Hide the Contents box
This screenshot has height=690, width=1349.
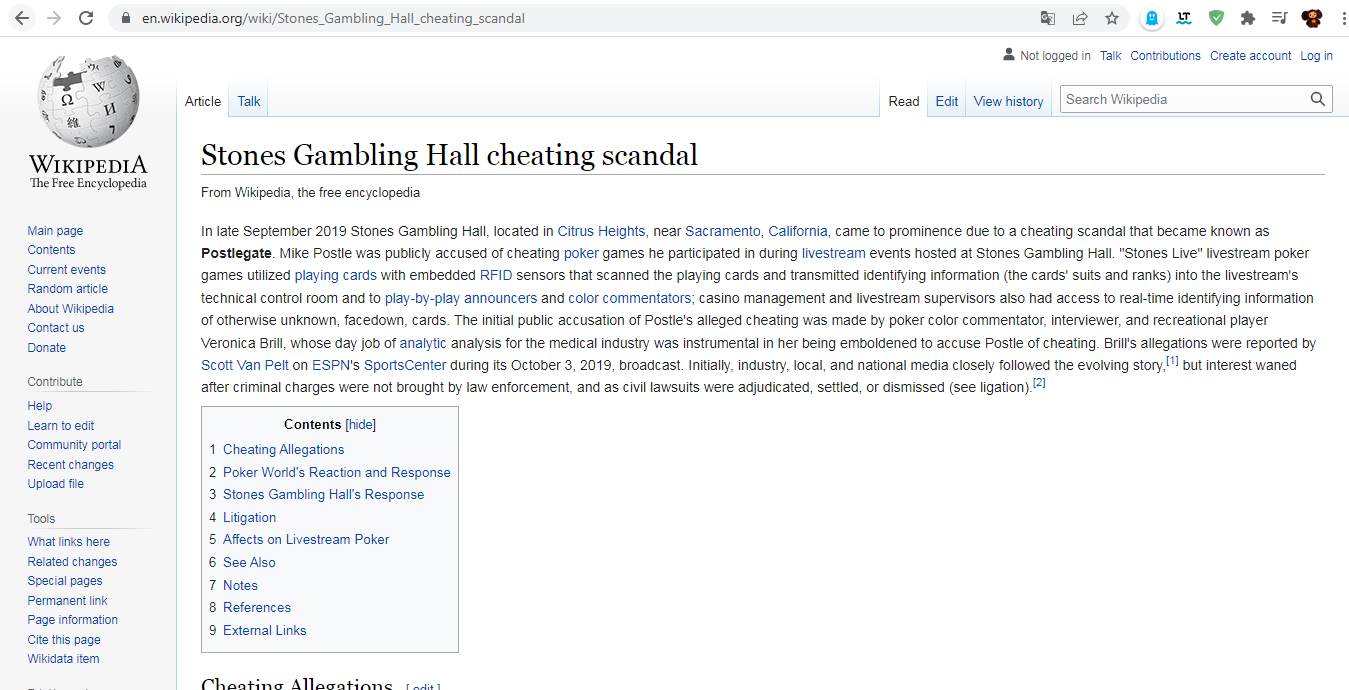coord(361,425)
